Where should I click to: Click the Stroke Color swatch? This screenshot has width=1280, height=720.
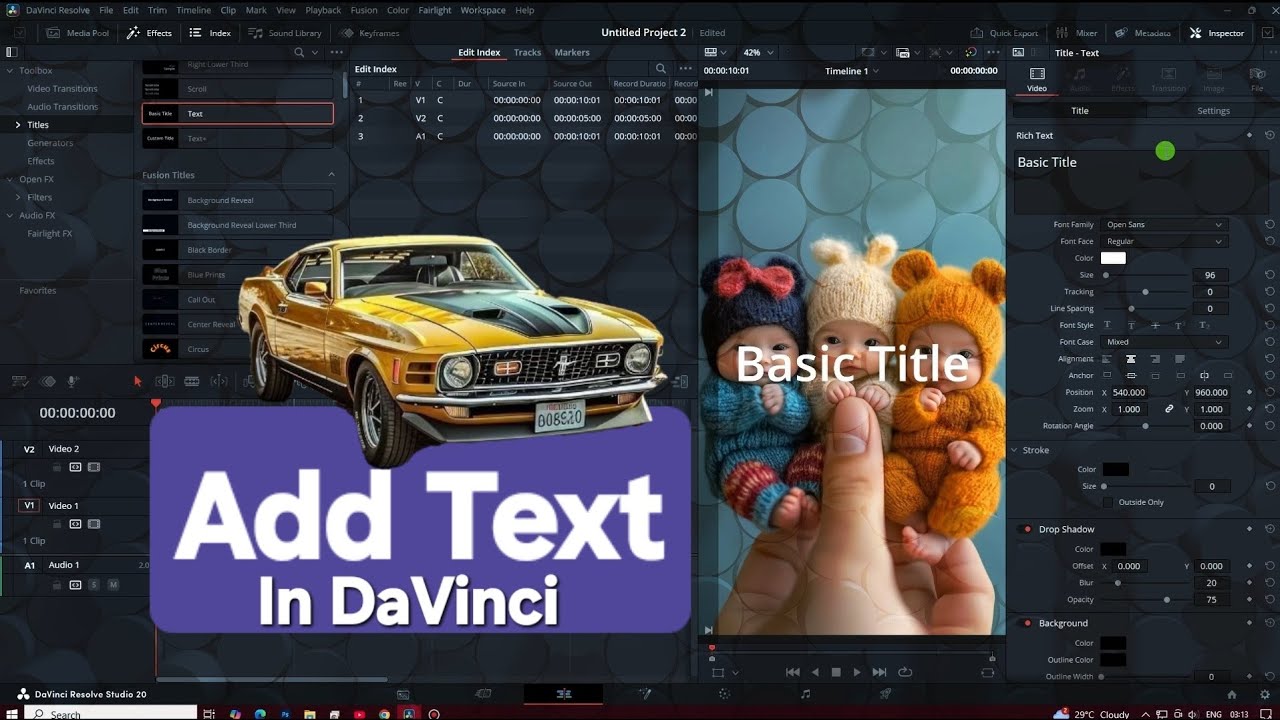[1115, 469]
